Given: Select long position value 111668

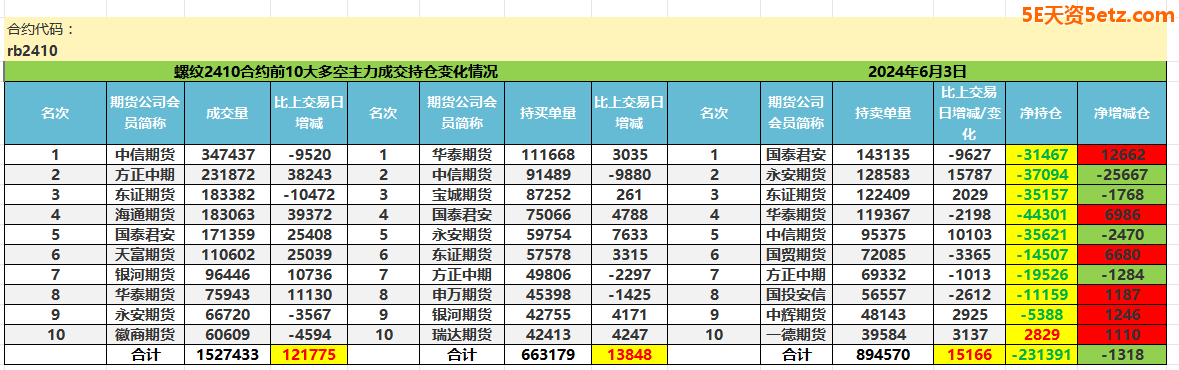Looking at the screenshot, I should point(548,156).
